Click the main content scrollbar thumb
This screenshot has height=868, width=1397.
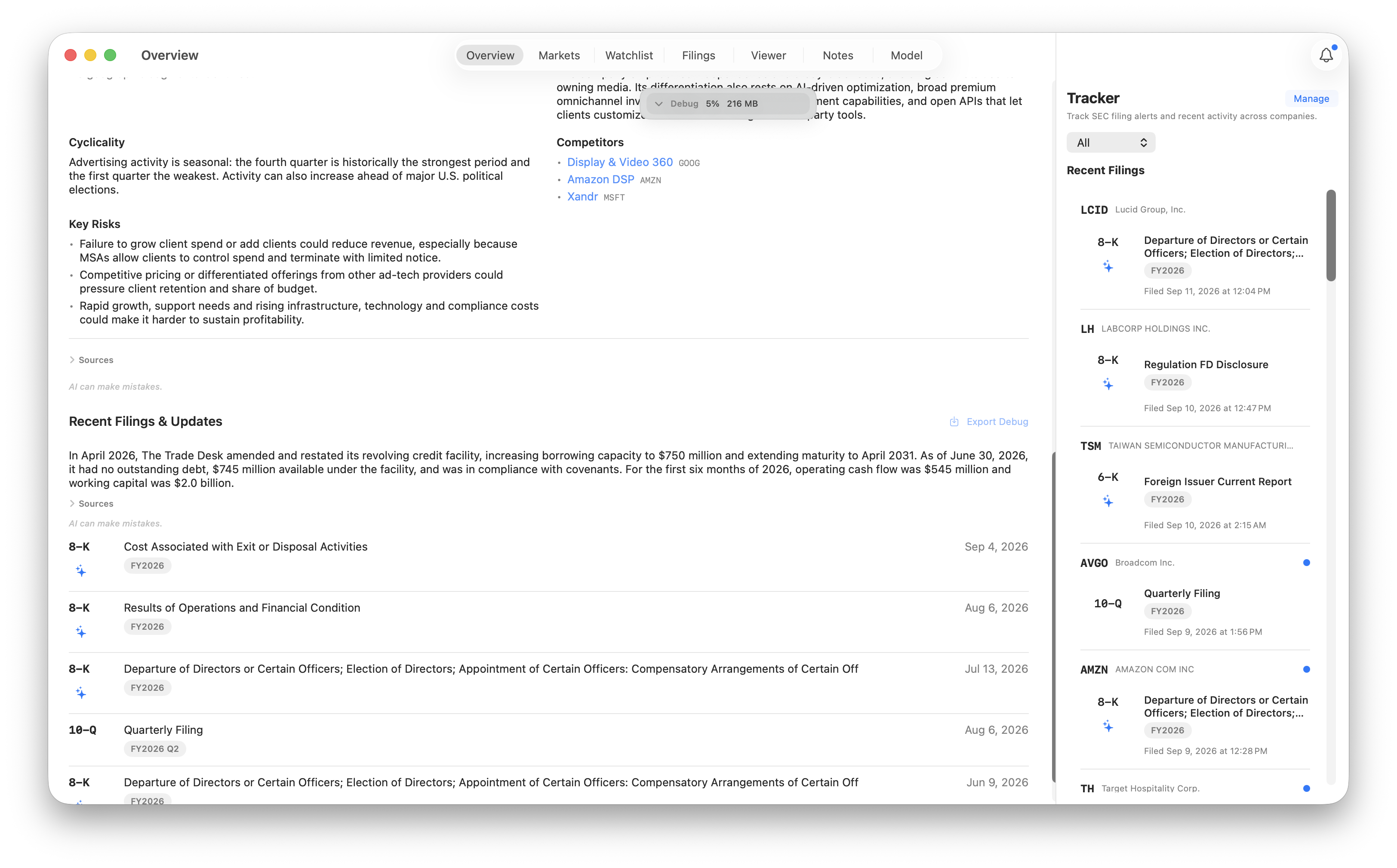(1053, 617)
